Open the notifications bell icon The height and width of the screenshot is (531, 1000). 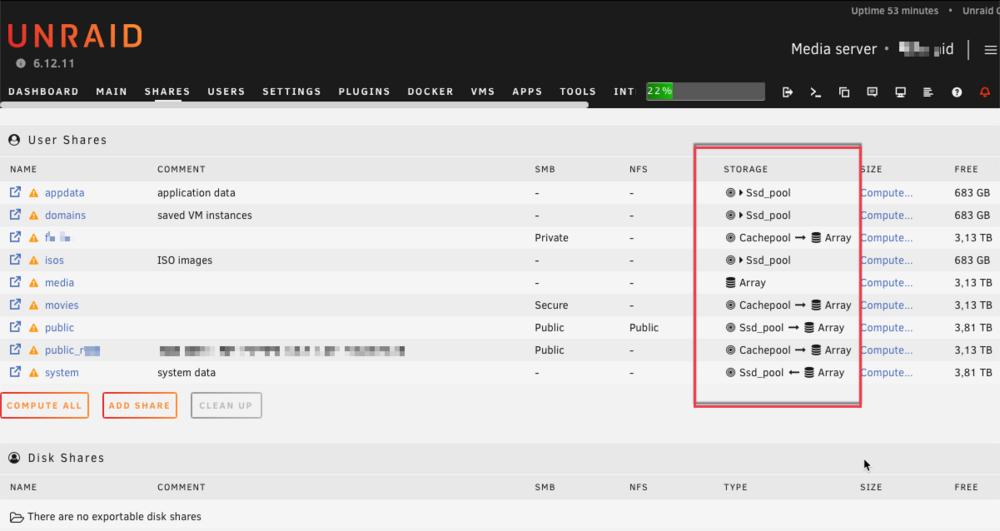tap(985, 92)
